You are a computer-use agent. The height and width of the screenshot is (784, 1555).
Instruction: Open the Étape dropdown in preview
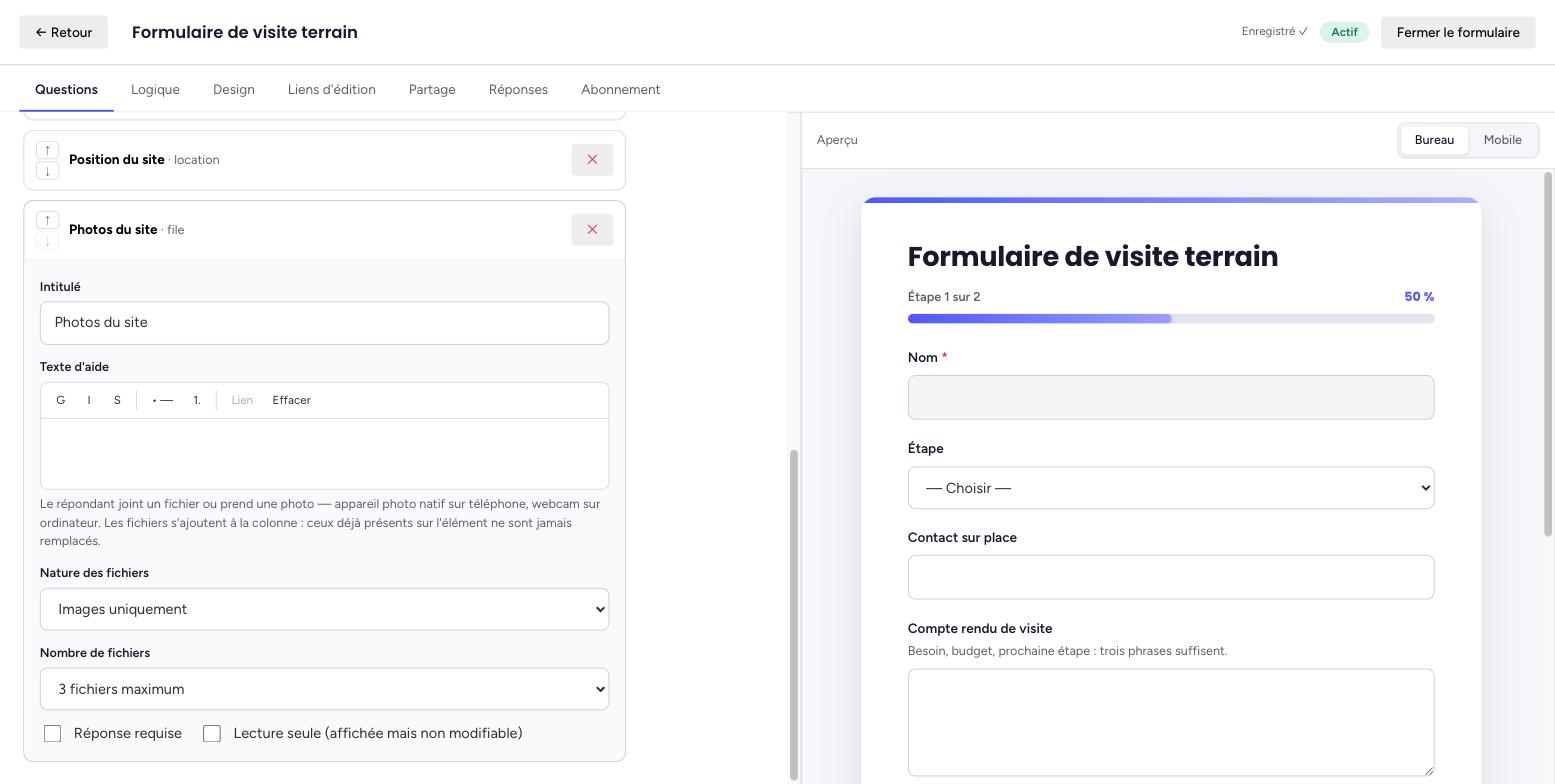pos(1171,488)
